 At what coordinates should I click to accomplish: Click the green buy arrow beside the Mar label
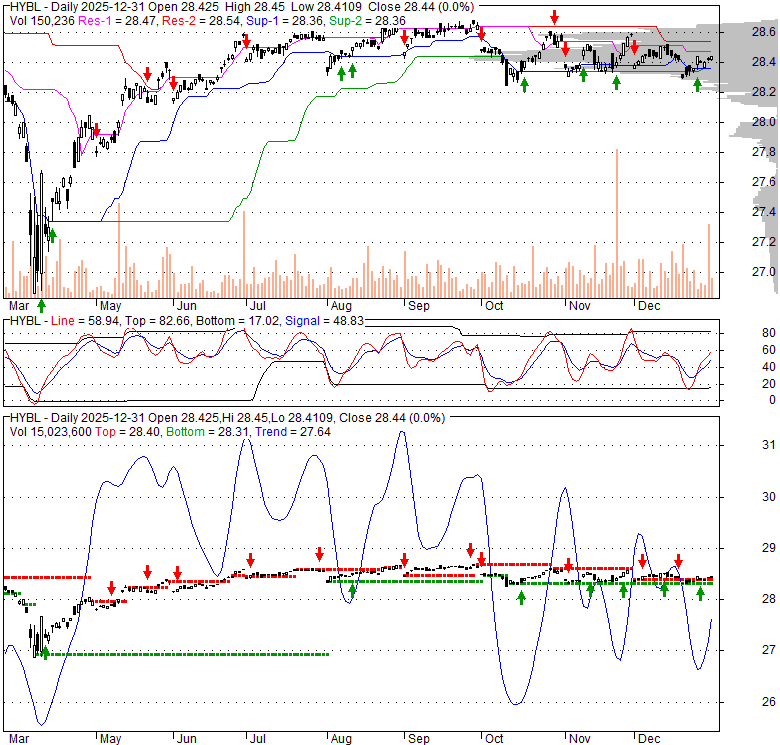[41, 305]
